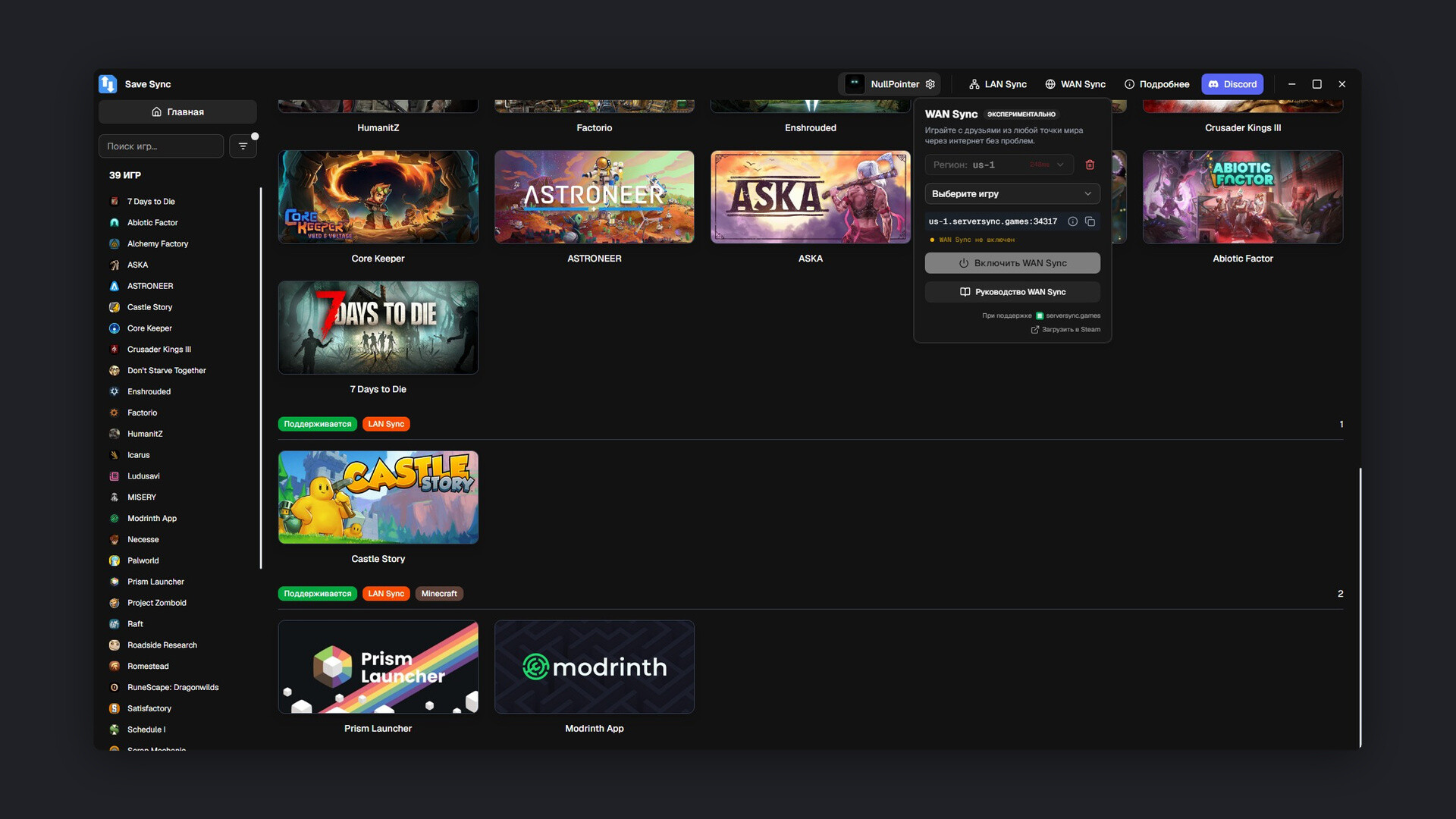The image size is (1456, 819).
Task: Click the Don't Starve Together sidebar icon
Action: click(115, 371)
